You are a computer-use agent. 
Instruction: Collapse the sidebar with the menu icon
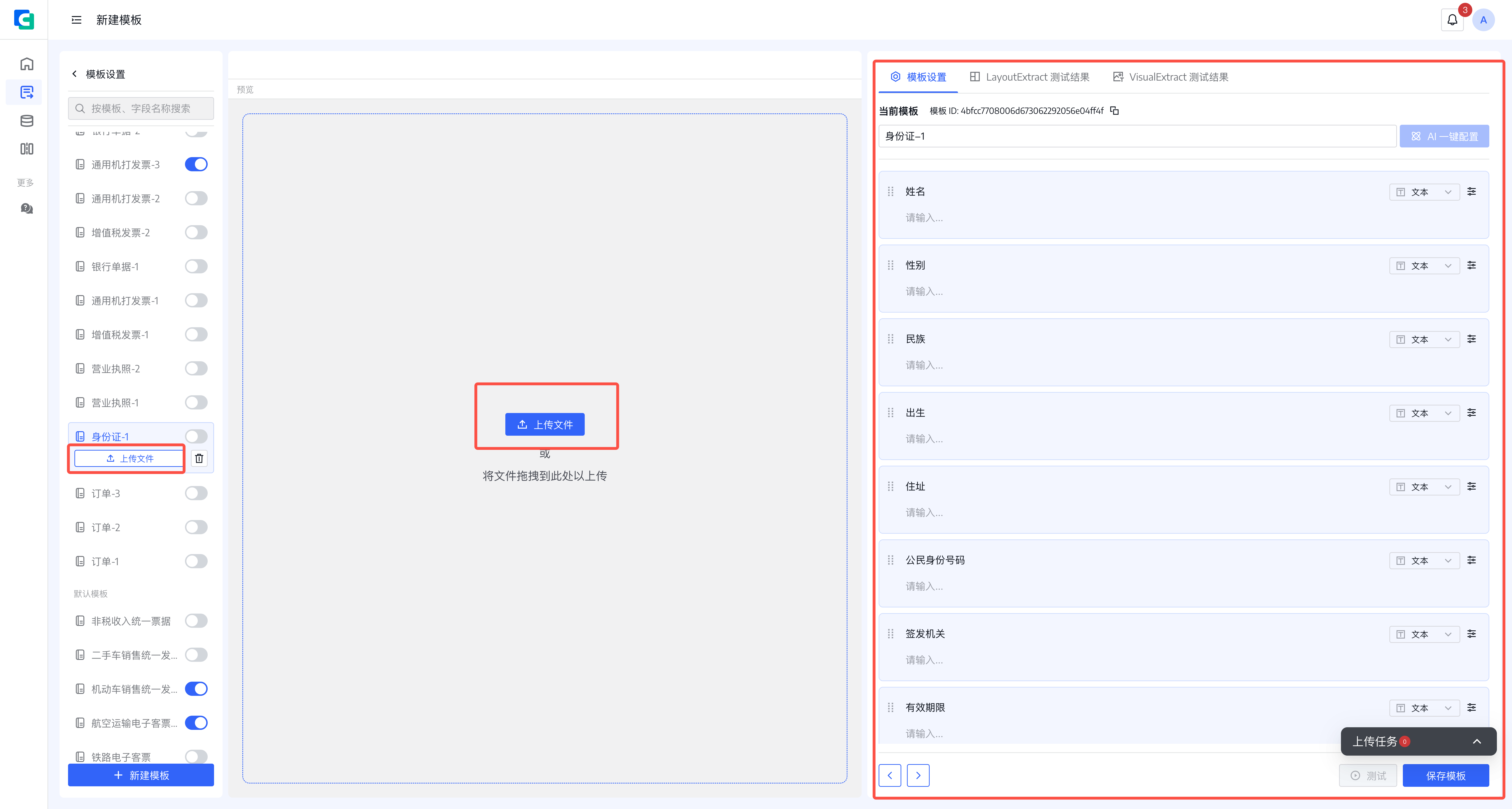coord(76,20)
